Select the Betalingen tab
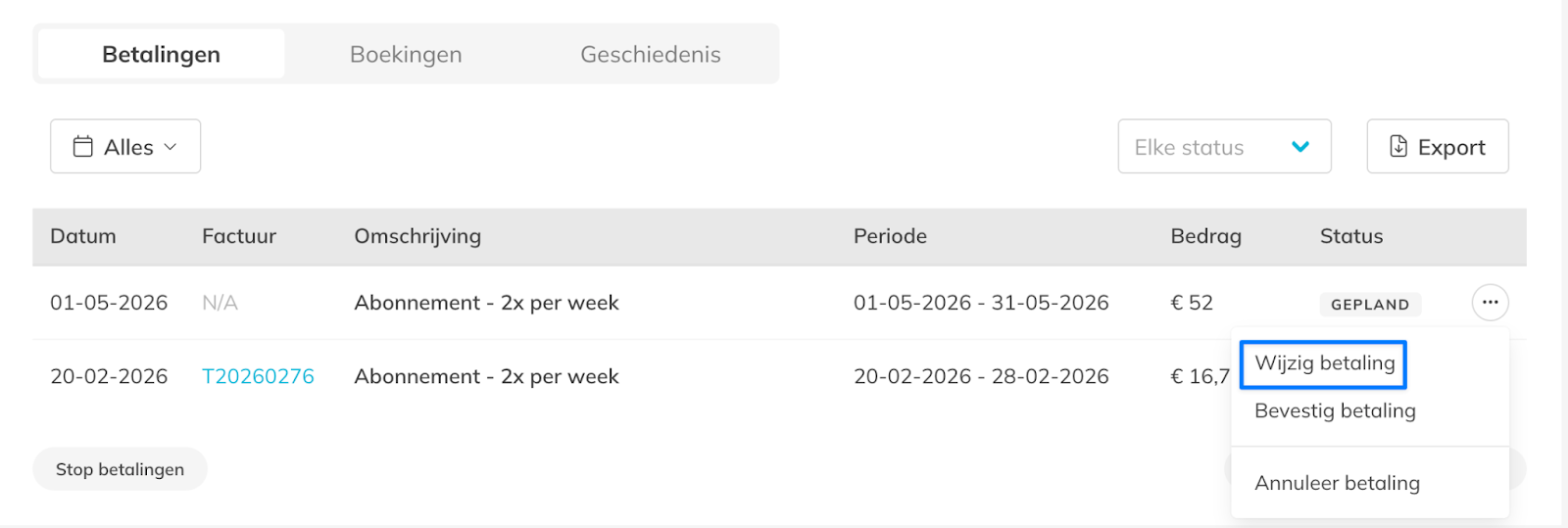 click(x=162, y=55)
